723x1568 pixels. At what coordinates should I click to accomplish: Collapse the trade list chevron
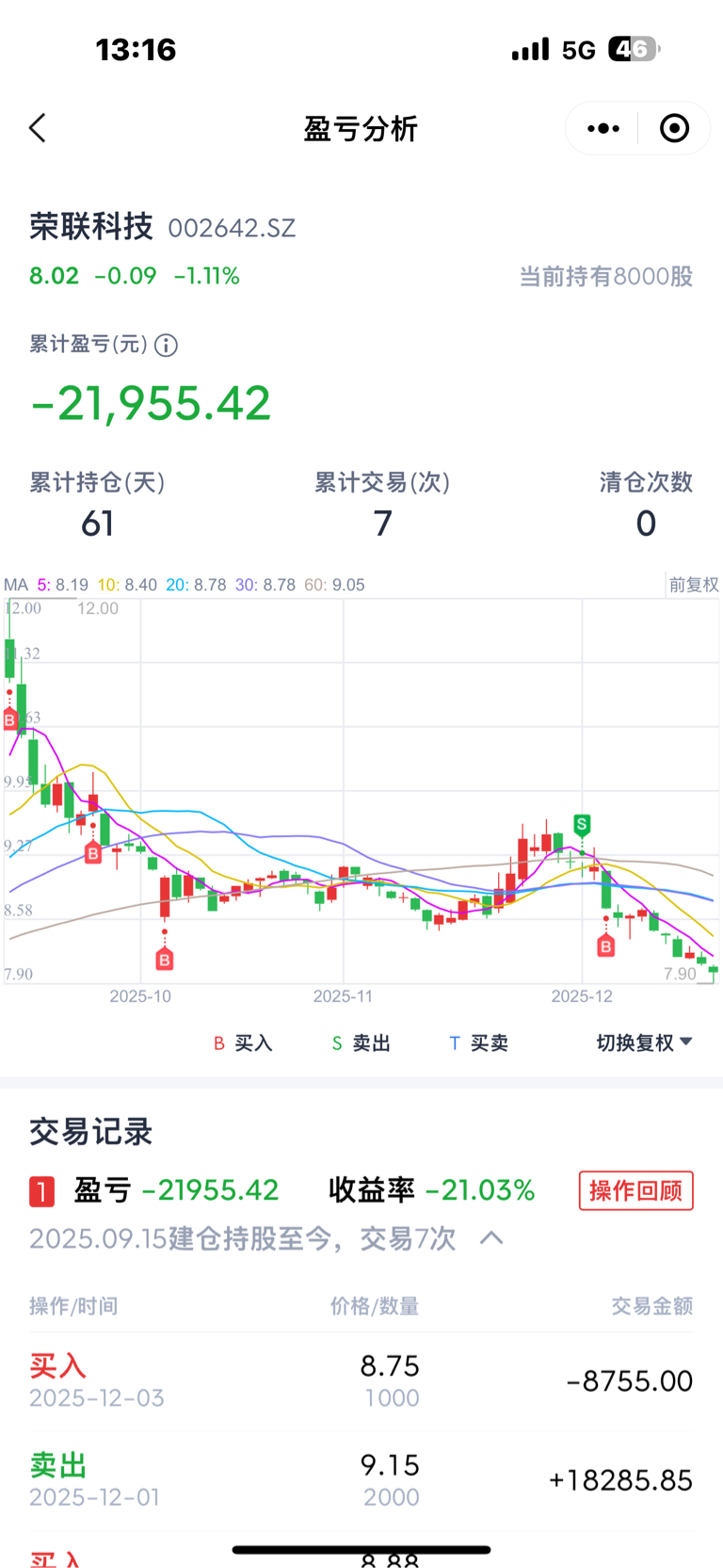tap(491, 1237)
